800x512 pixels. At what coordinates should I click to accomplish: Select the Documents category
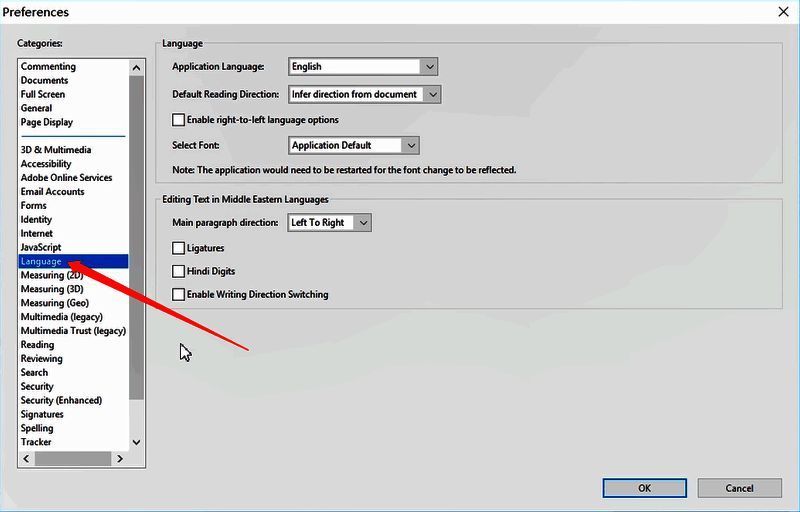click(x=44, y=80)
